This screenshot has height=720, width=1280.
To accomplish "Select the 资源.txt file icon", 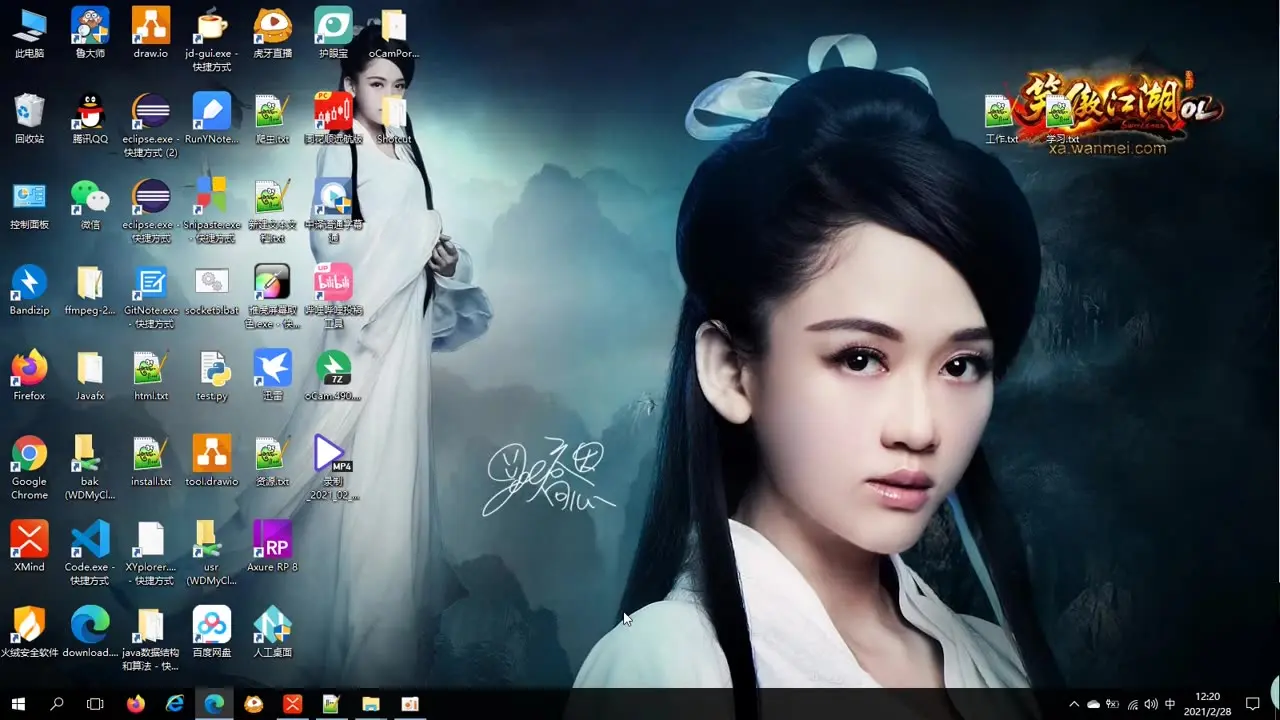I will tap(272, 461).
